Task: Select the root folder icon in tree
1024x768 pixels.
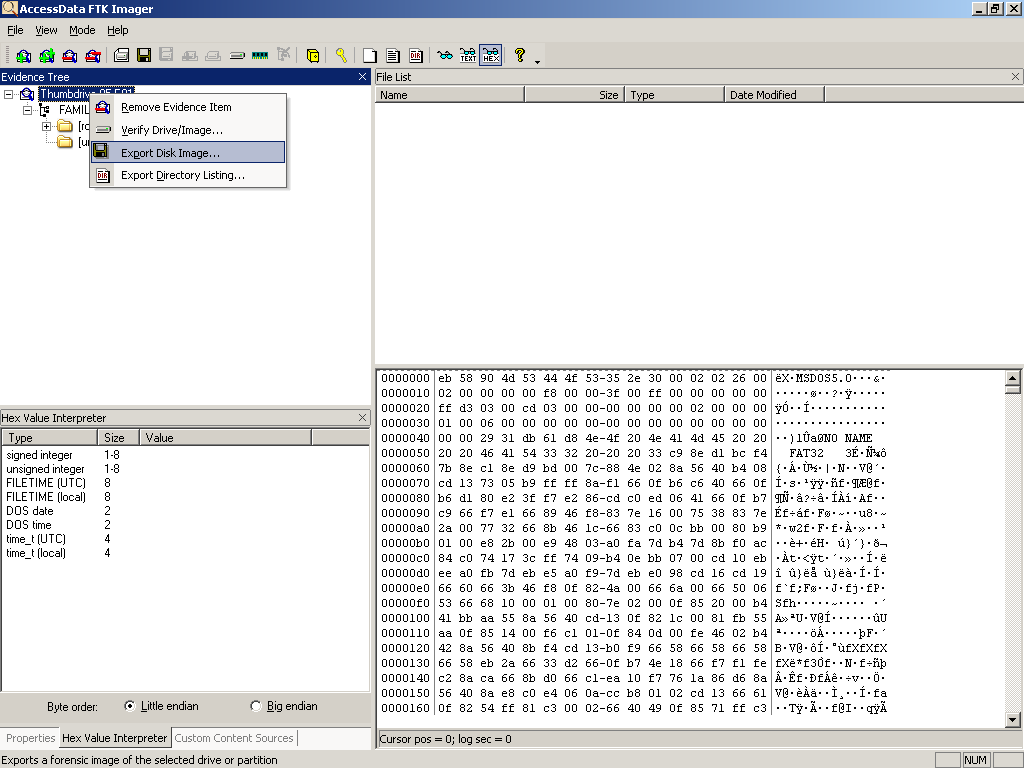Action: (x=65, y=125)
